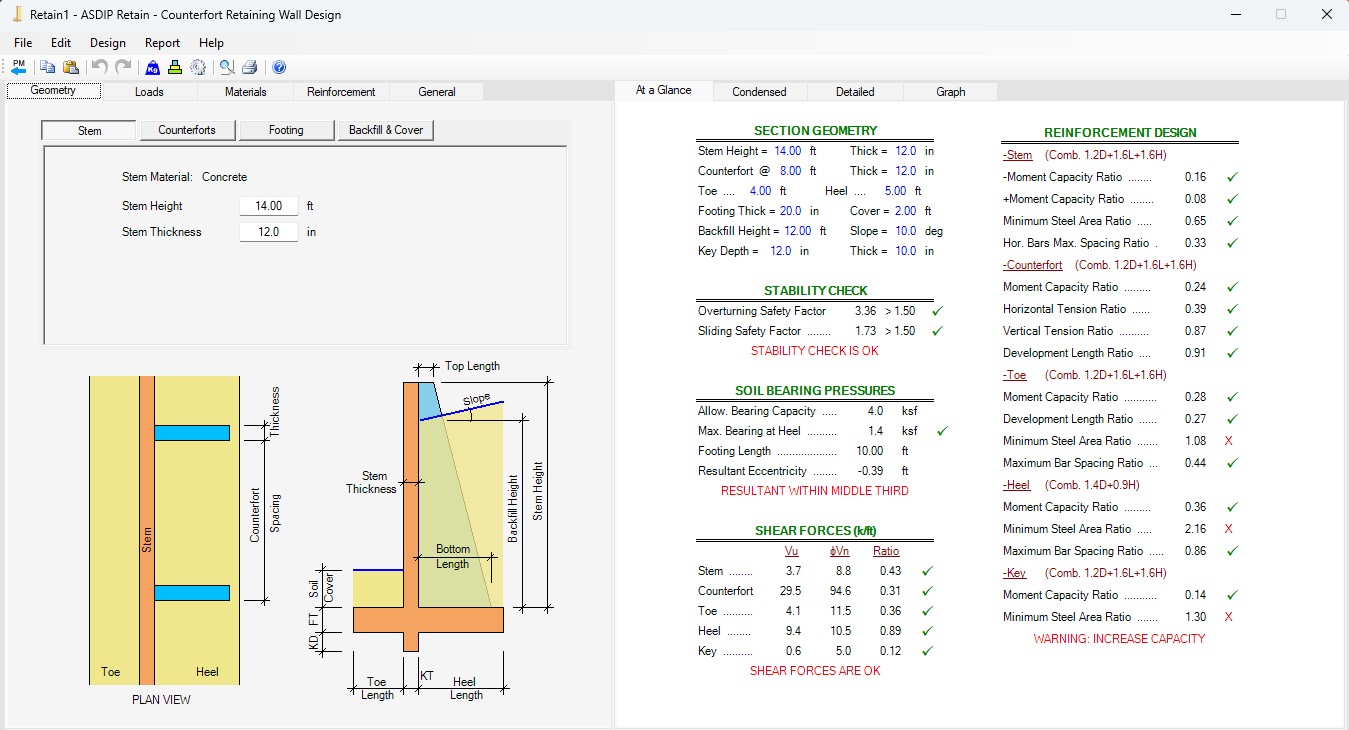
Task: Click the stacked yellow-green blocks toolbar icon
Action: pos(175,67)
